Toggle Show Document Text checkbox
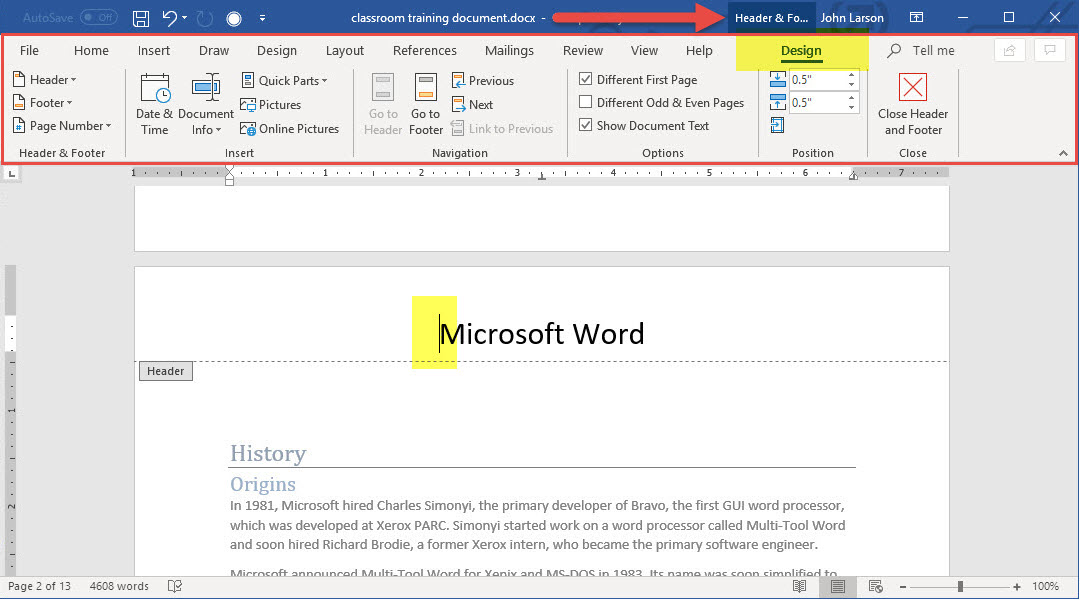 click(586, 126)
